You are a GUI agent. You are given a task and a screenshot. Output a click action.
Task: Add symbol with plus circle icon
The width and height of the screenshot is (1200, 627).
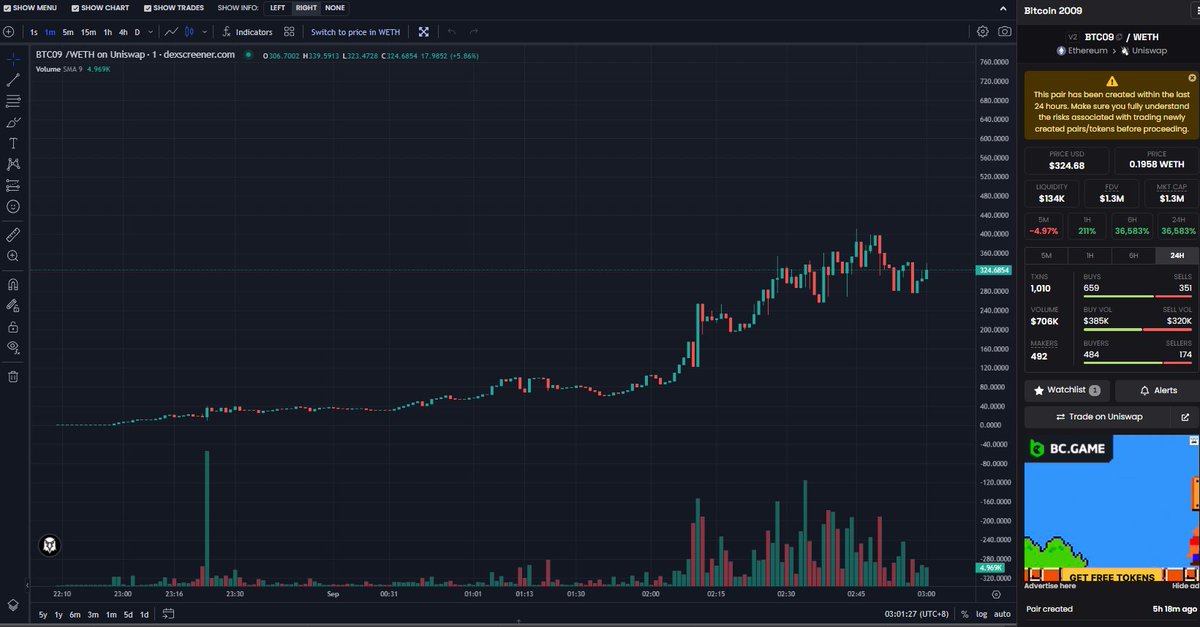click(8, 32)
